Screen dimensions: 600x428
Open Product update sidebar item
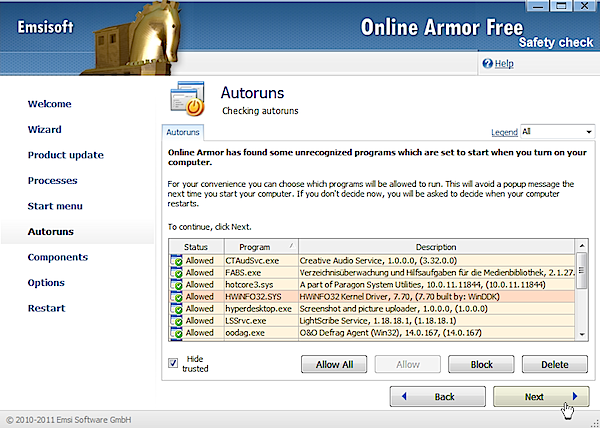coord(65,155)
